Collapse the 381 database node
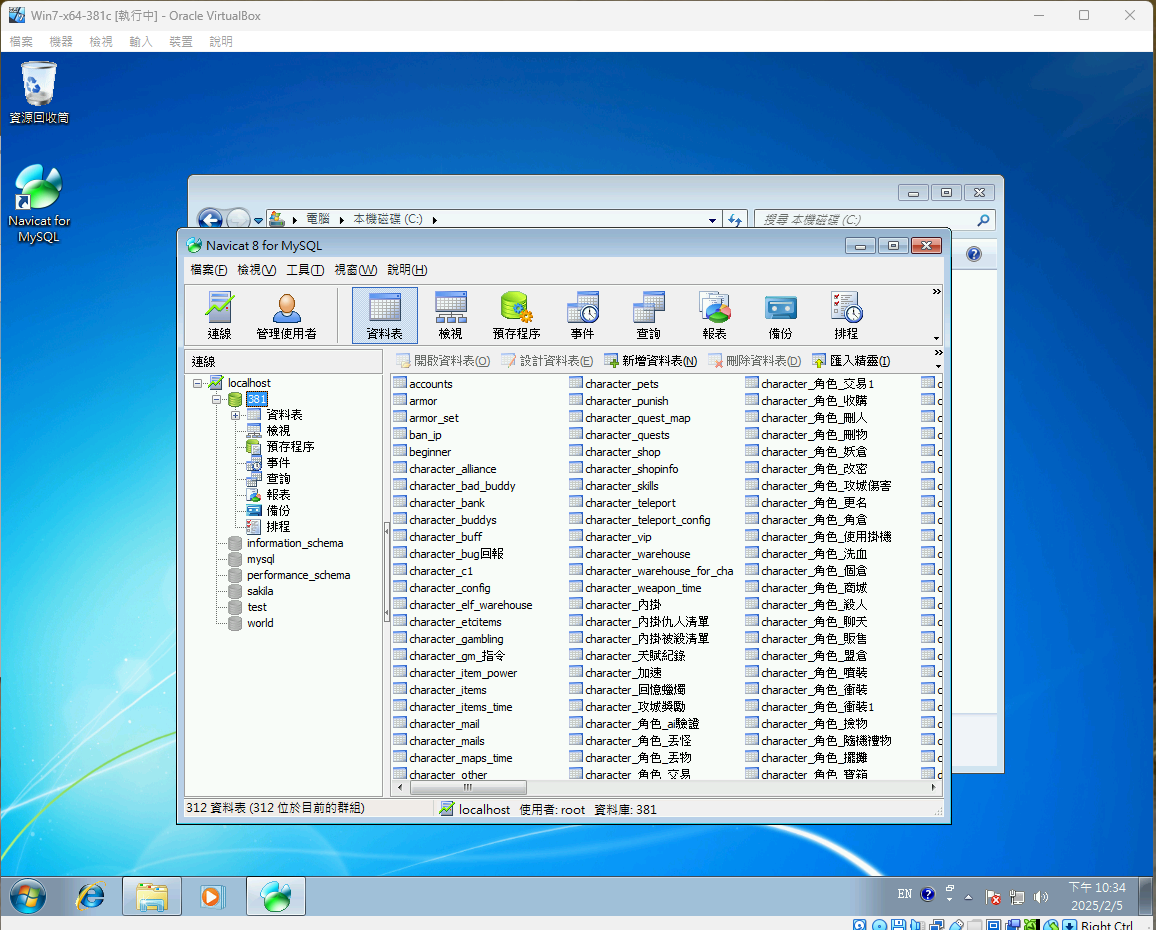This screenshot has width=1156, height=930. (x=217, y=399)
